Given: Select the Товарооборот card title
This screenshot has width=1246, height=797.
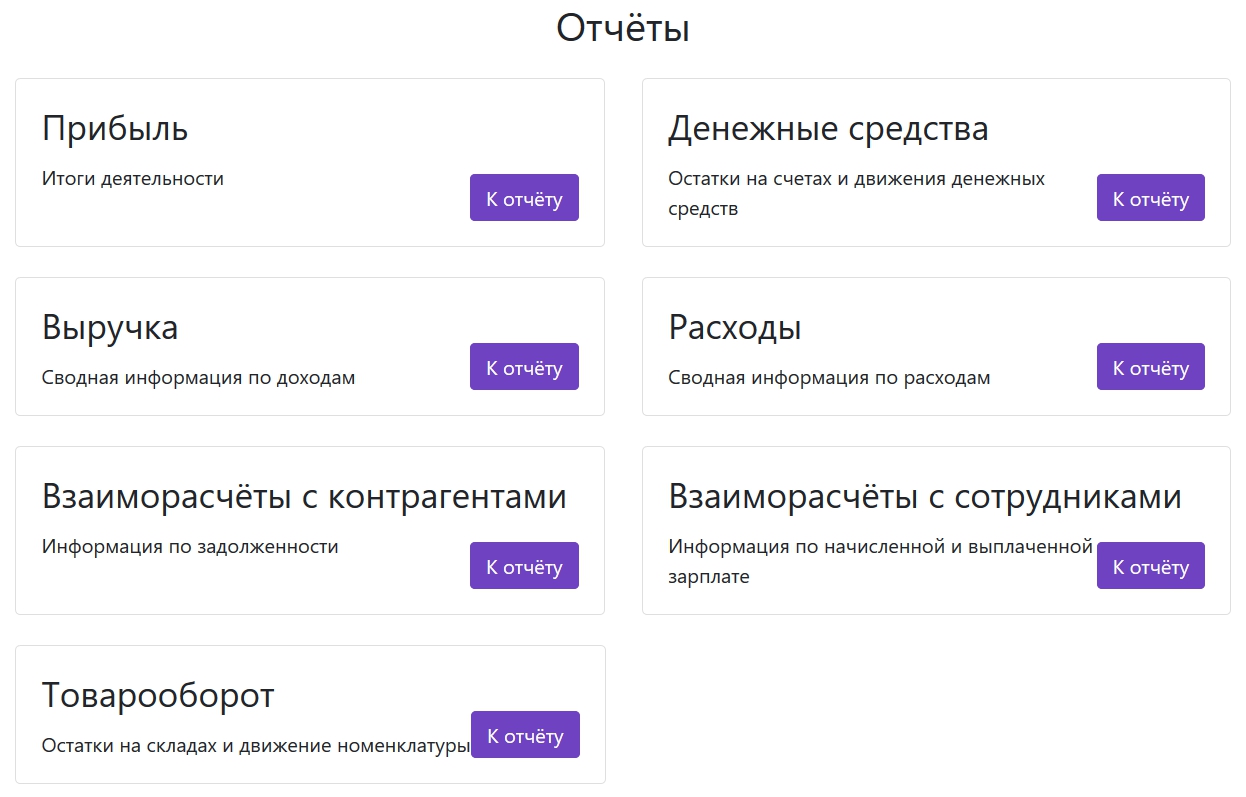Looking at the screenshot, I should pyautogui.click(x=158, y=696).
